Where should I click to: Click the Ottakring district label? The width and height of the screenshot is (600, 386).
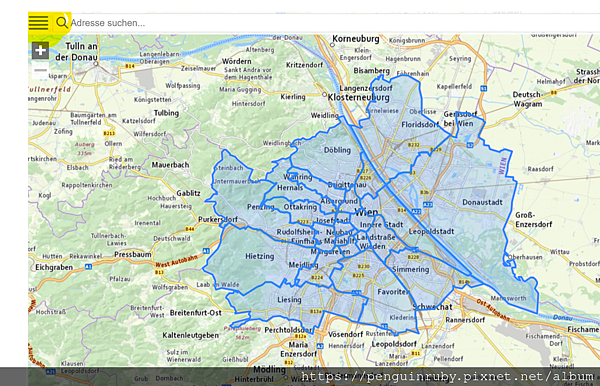click(300, 207)
